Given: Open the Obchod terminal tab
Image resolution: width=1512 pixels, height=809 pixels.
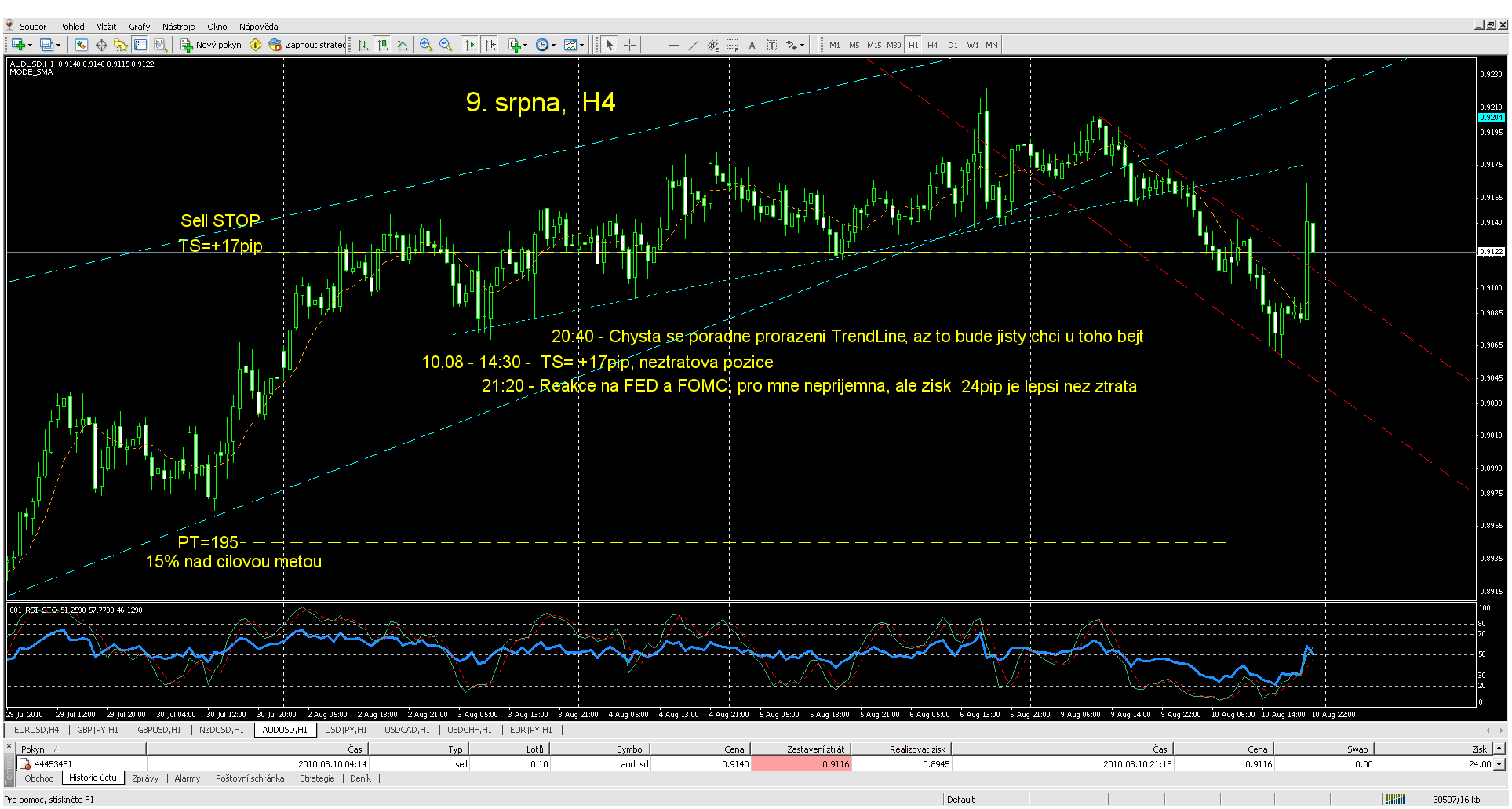Looking at the screenshot, I should point(39,778).
